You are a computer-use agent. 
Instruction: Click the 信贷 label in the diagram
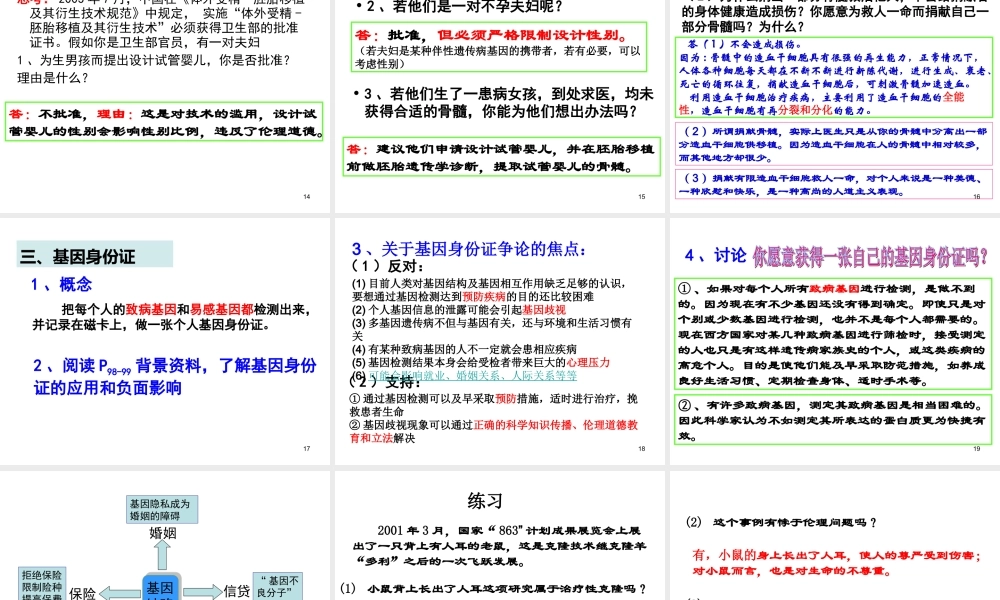(237, 592)
